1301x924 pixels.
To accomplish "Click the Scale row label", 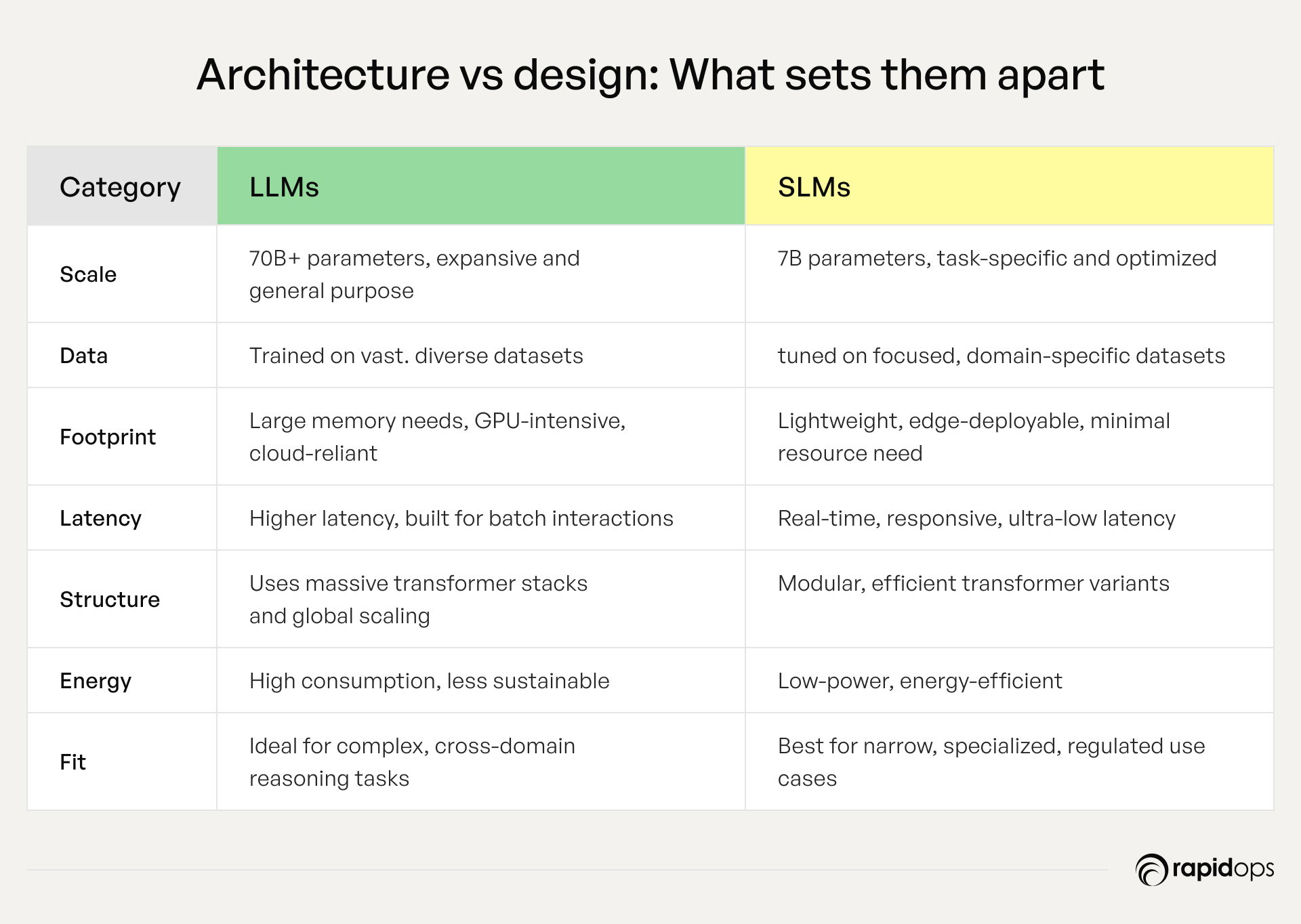I will pos(88,274).
